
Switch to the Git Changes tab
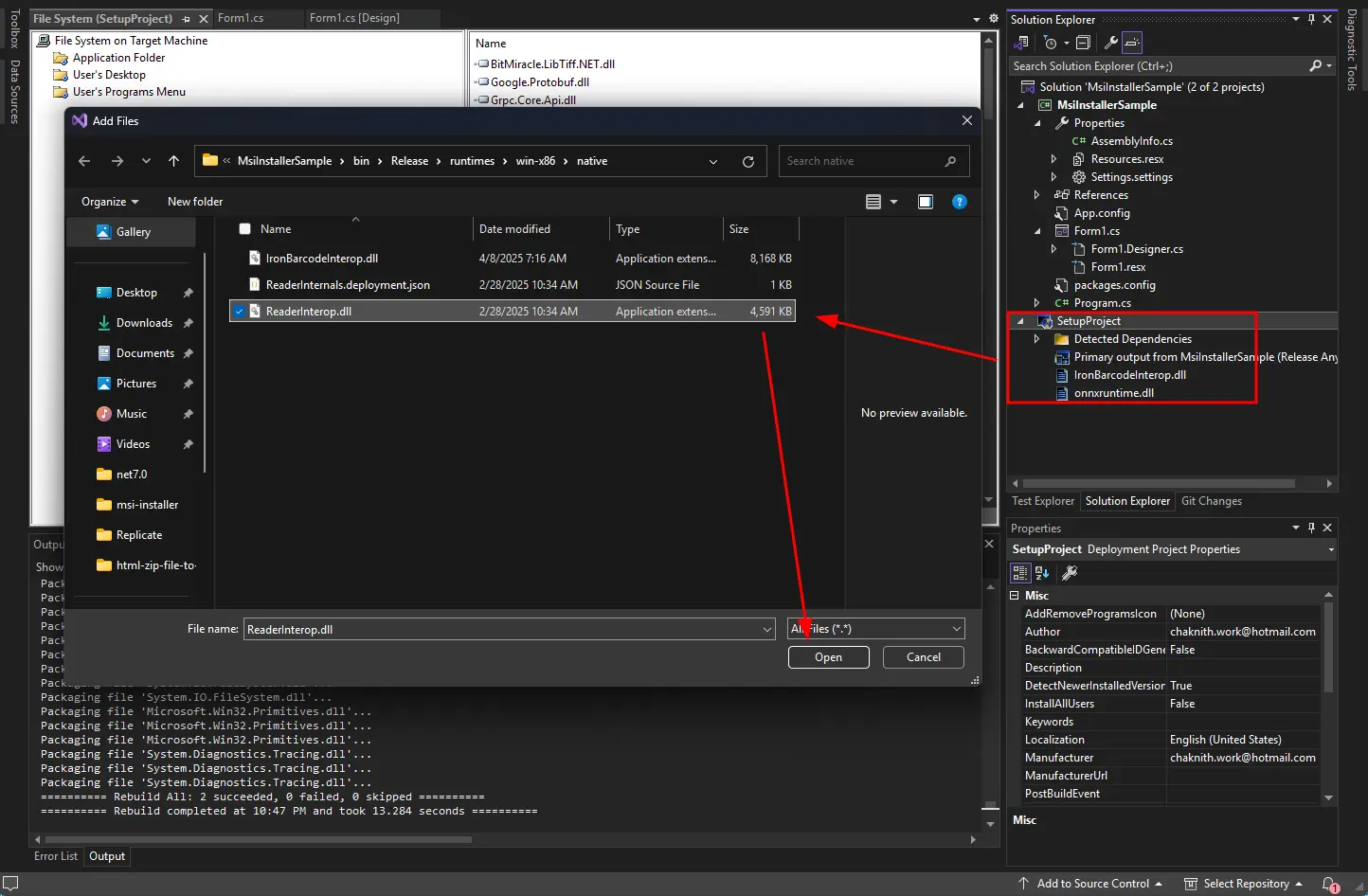pyautogui.click(x=1211, y=501)
